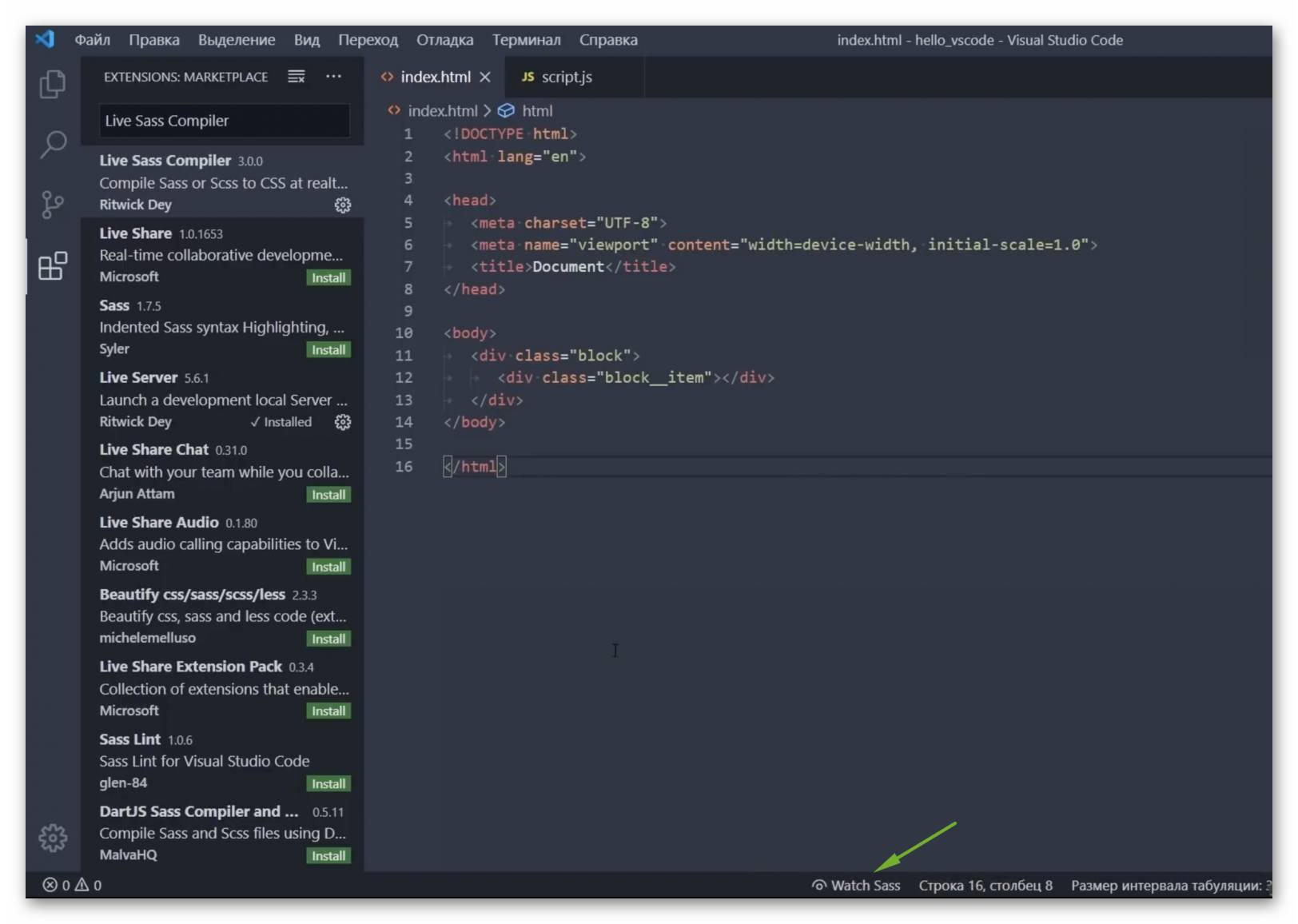Click the DOCTYPE declaration on line 1
The width and height of the screenshot is (1298, 924).
(x=511, y=133)
